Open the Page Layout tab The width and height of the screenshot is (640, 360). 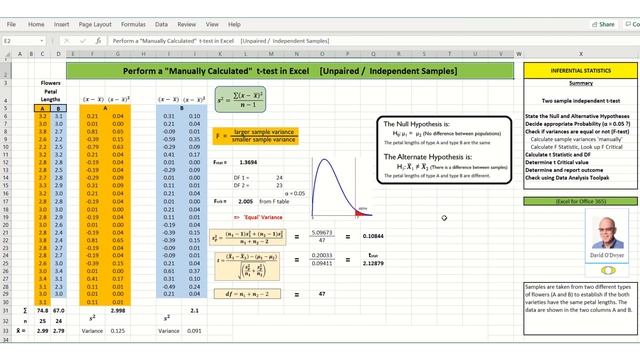pyautogui.click(x=95, y=24)
